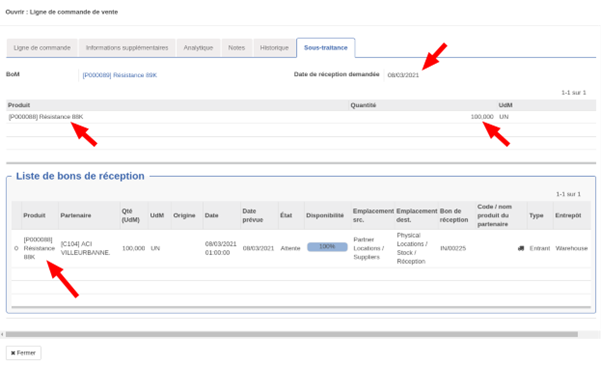Viewport: 601px width, 366px height.
Task: Click the Emplacement src. column header
Action: coord(373,215)
